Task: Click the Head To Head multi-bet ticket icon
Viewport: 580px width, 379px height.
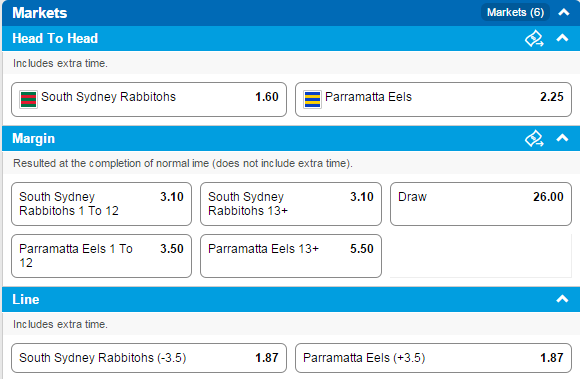Action: pyautogui.click(x=534, y=38)
